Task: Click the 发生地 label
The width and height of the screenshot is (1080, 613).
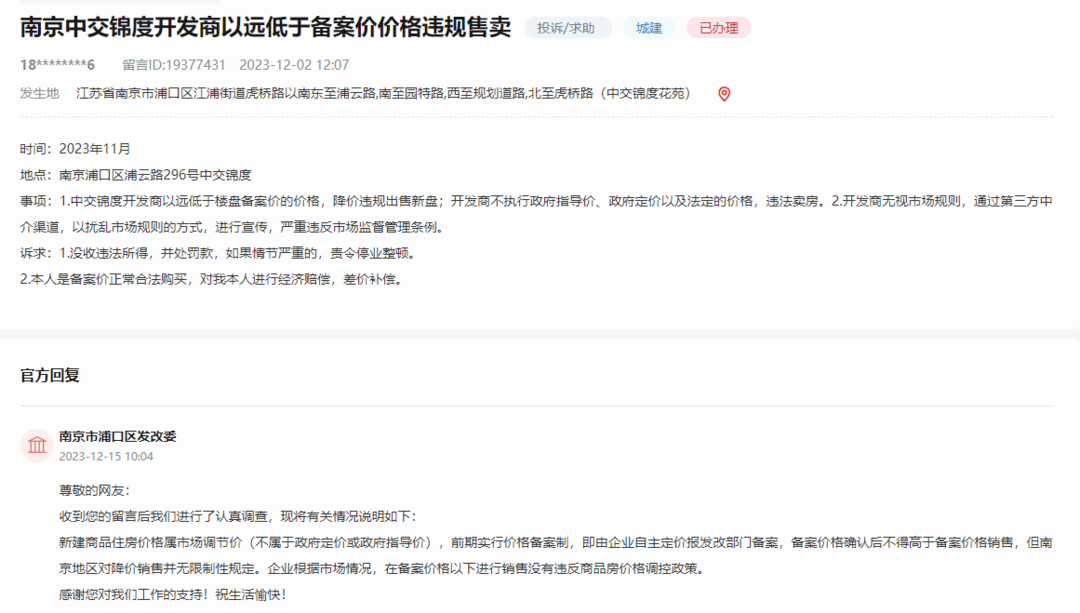Action: point(39,93)
